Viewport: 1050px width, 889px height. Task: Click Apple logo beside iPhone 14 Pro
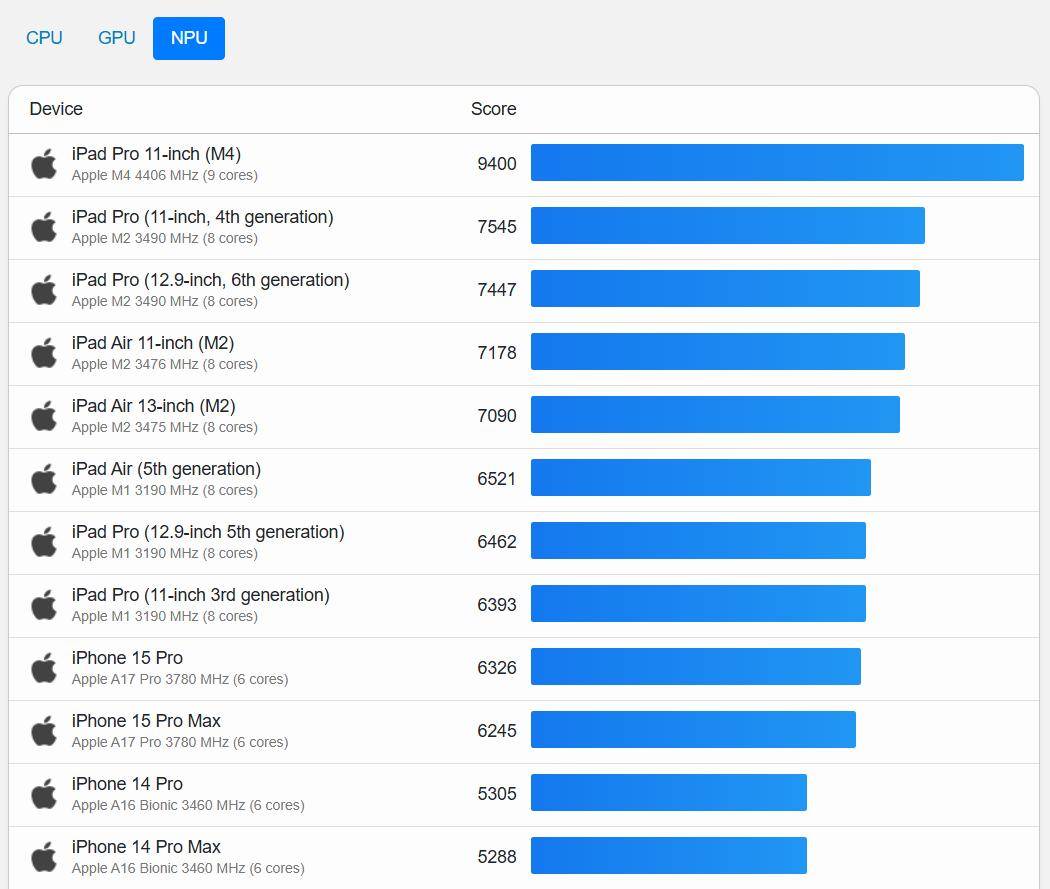click(44, 793)
